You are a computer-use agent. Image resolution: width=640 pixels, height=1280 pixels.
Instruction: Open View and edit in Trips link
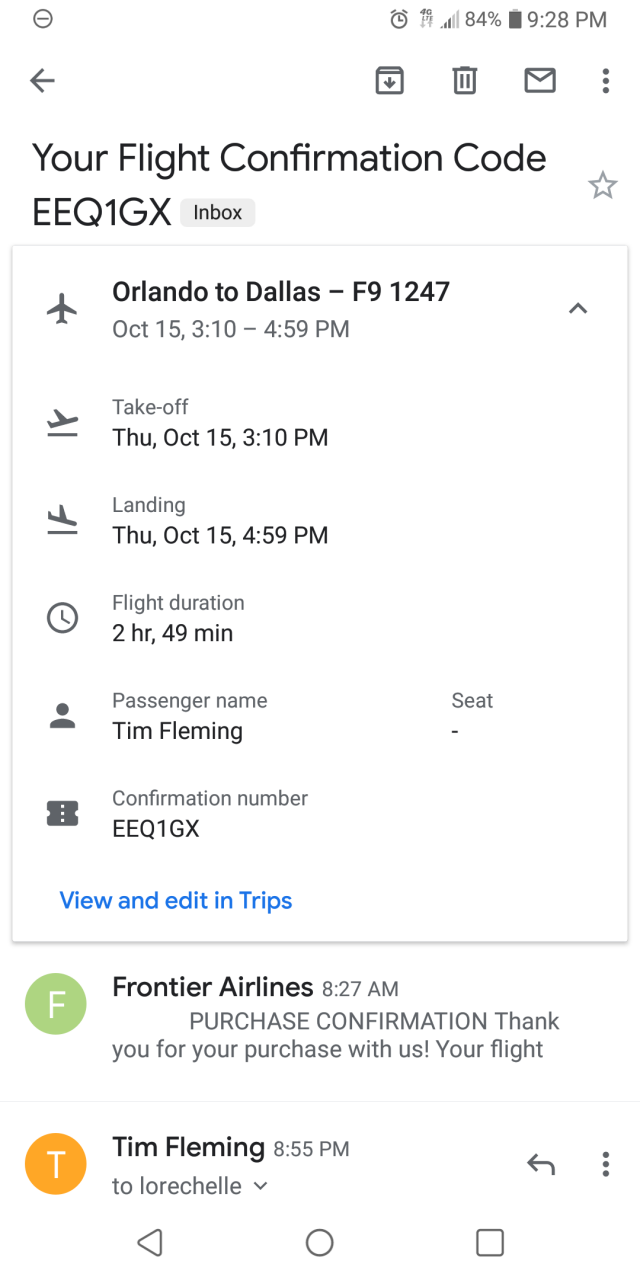(x=176, y=901)
